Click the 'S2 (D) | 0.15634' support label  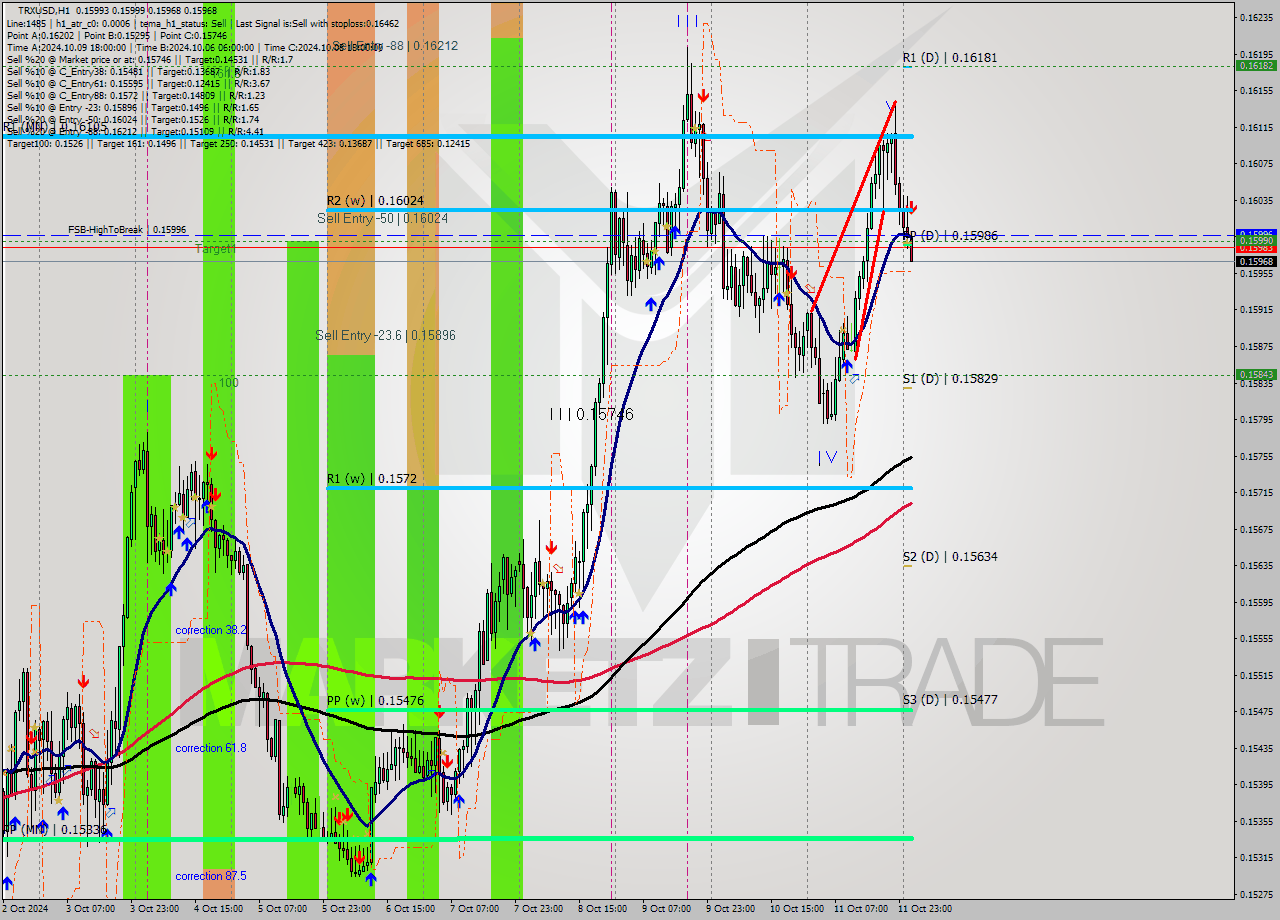tap(949, 557)
